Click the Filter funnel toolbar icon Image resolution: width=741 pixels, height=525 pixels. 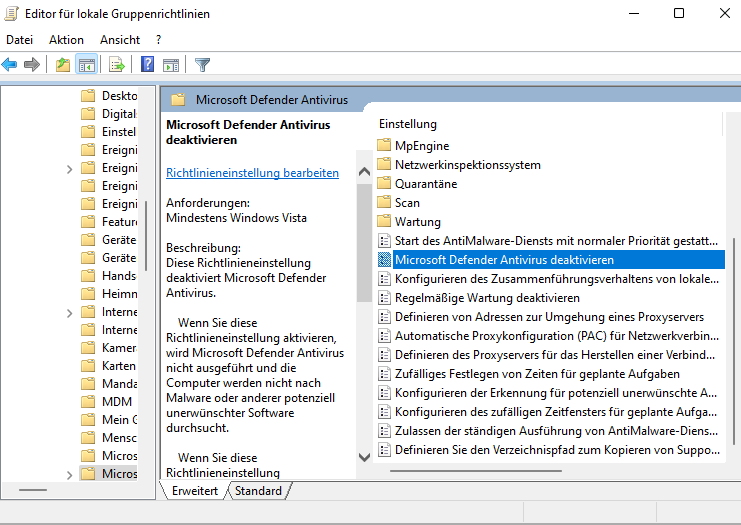click(x=202, y=64)
